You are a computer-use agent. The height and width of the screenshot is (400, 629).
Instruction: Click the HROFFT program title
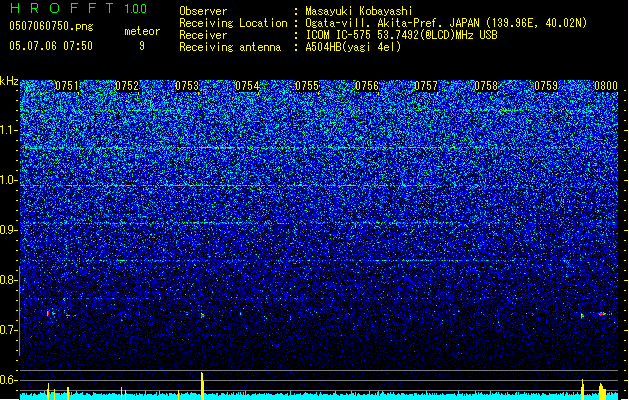(x=63, y=8)
